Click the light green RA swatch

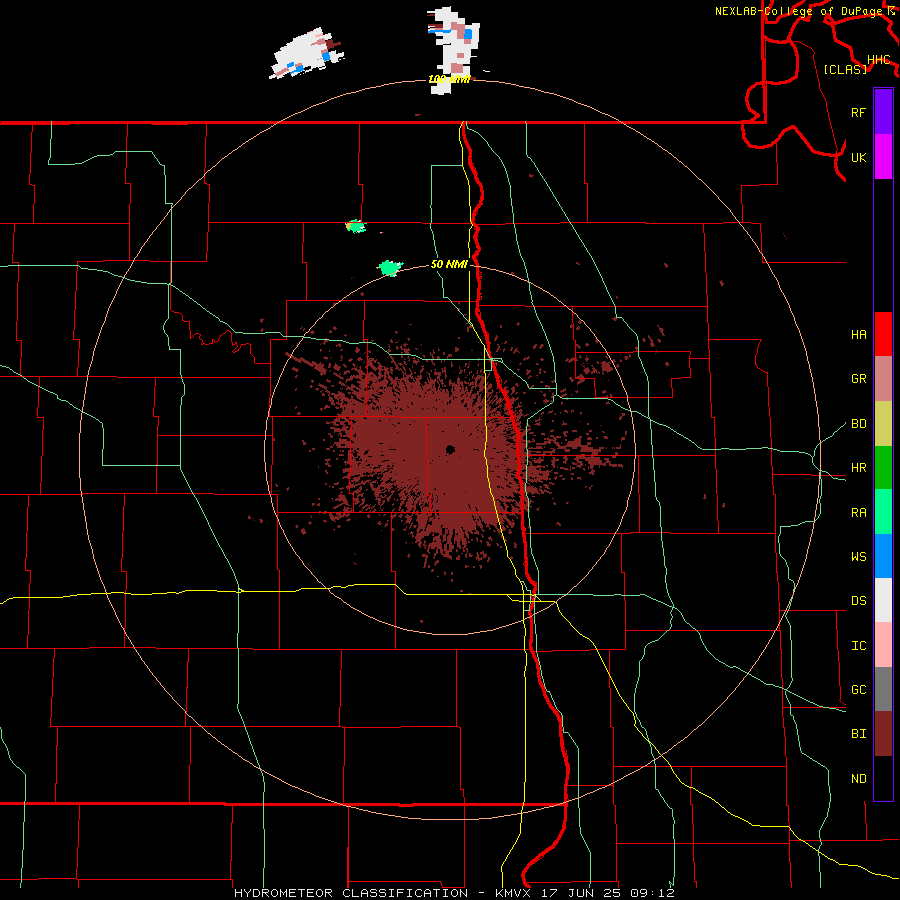point(883,512)
